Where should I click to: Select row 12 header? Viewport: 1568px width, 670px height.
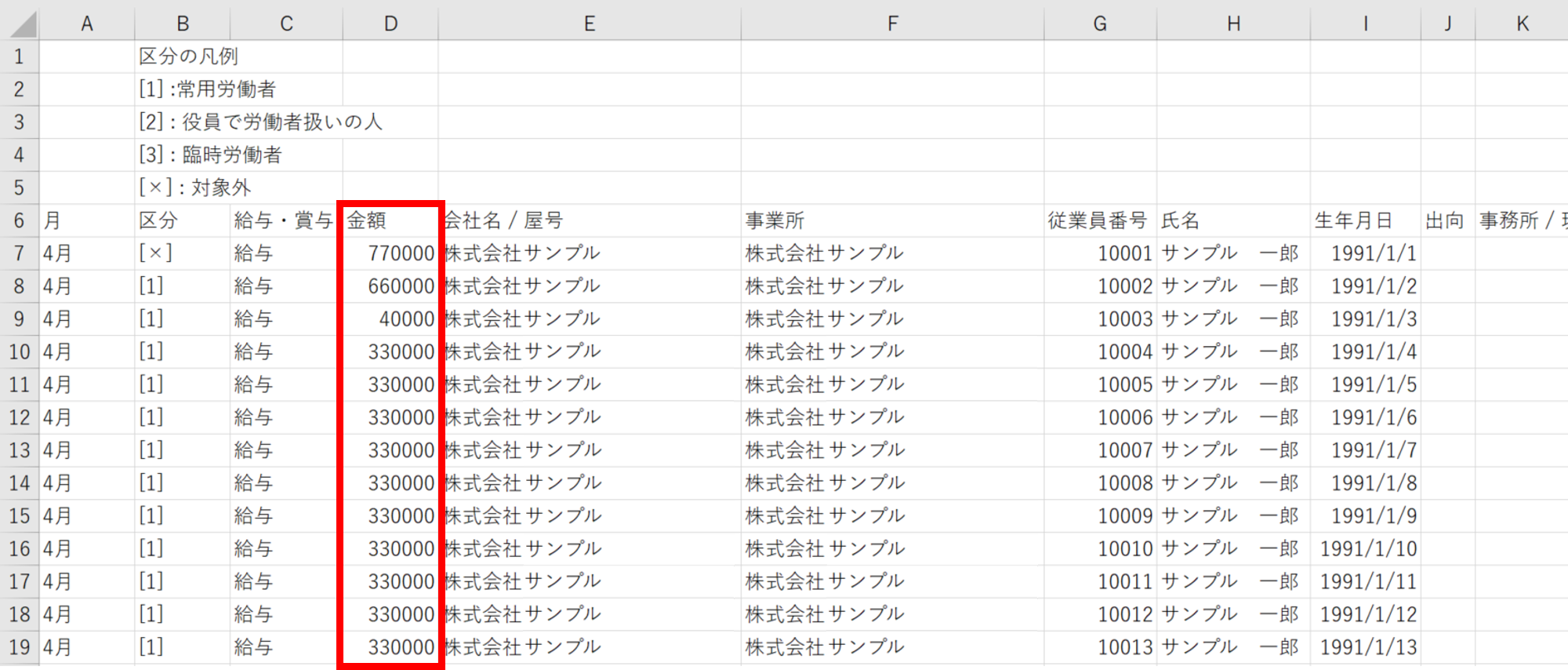(x=19, y=417)
